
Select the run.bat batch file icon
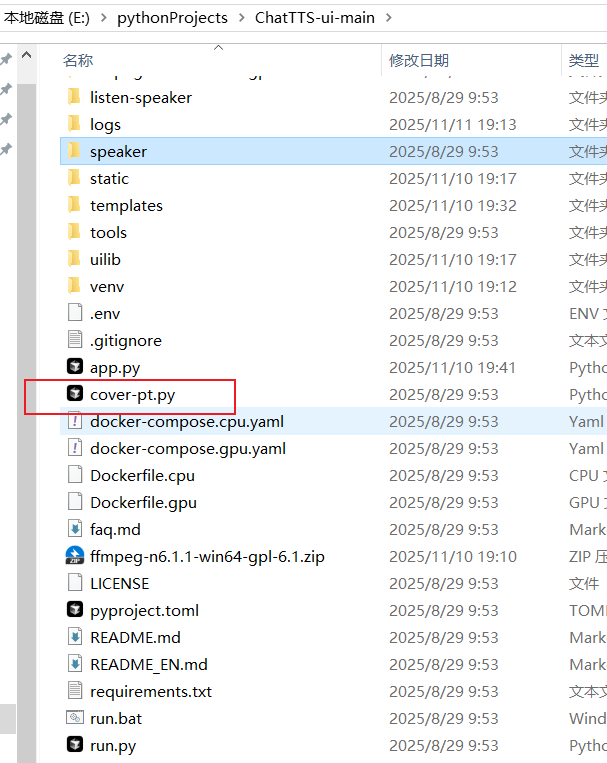click(75, 718)
